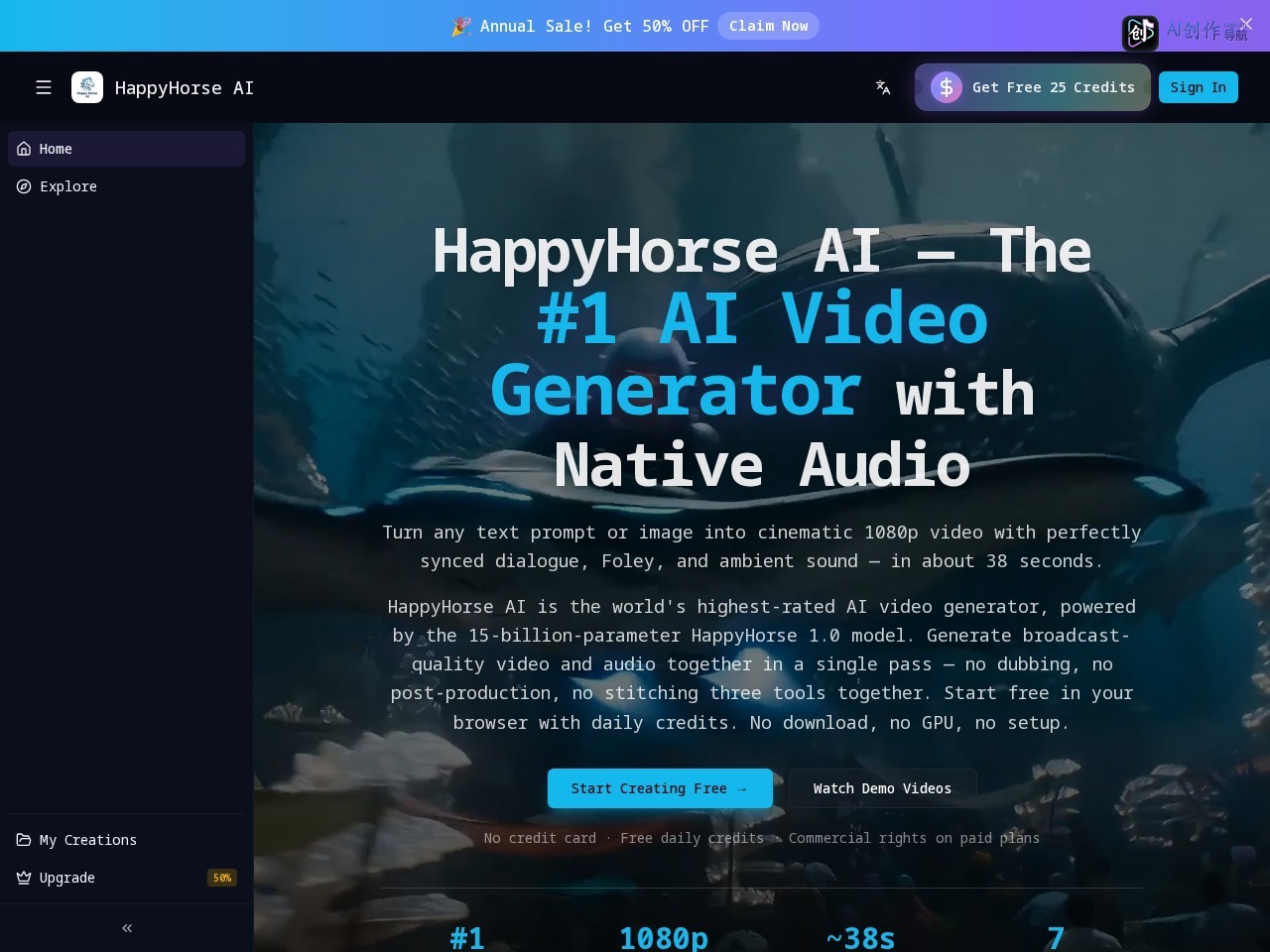
Task: Open Explore in the sidebar
Action: (x=126, y=186)
